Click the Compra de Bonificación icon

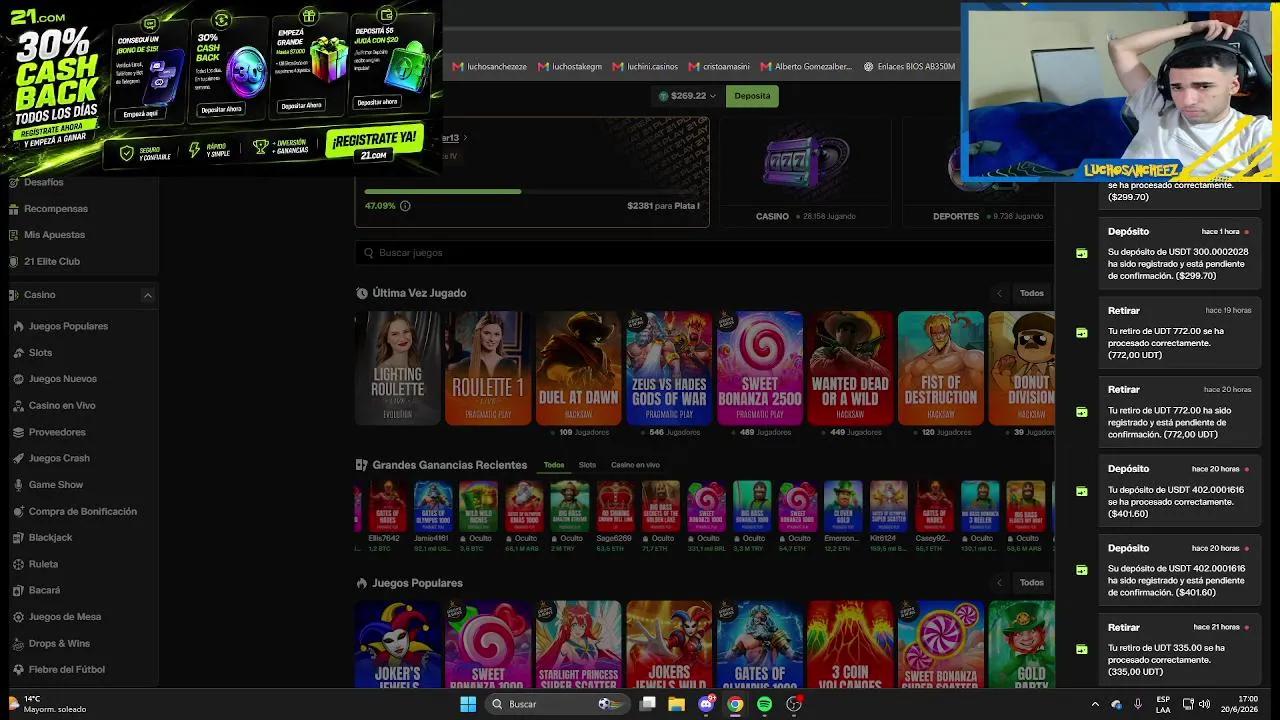pos(19,511)
